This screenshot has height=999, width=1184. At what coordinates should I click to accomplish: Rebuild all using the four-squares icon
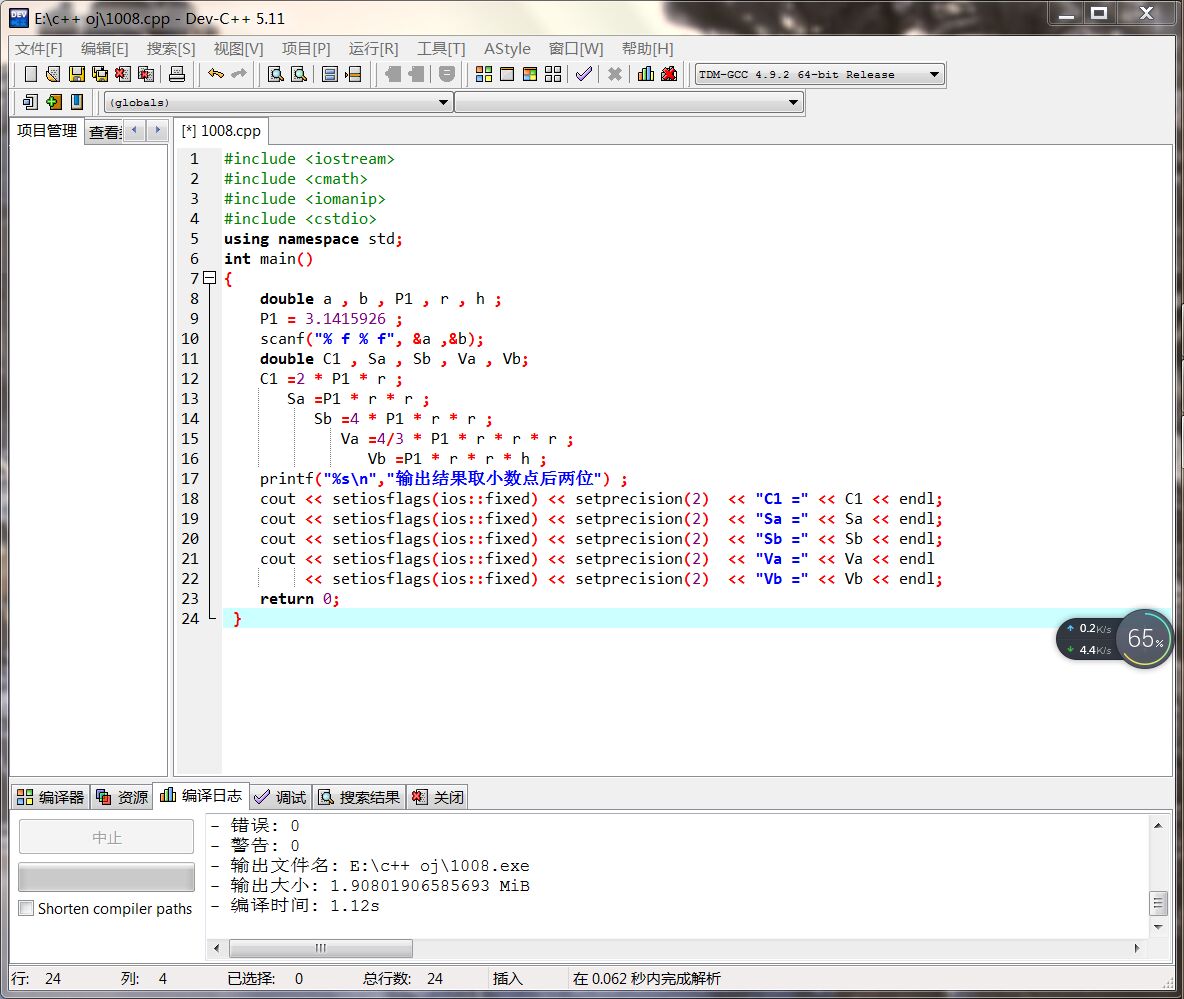(x=553, y=74)
